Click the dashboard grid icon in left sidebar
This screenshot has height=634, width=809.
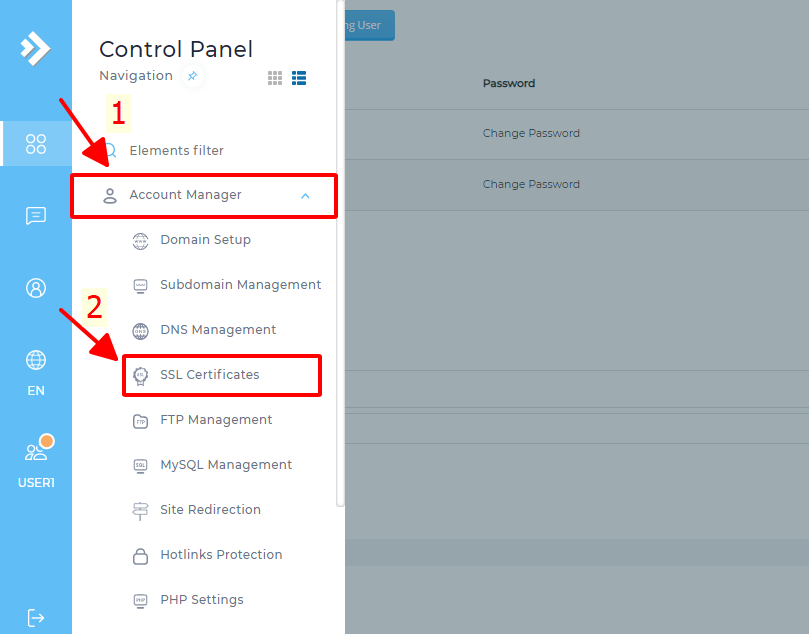click(36, 144)
